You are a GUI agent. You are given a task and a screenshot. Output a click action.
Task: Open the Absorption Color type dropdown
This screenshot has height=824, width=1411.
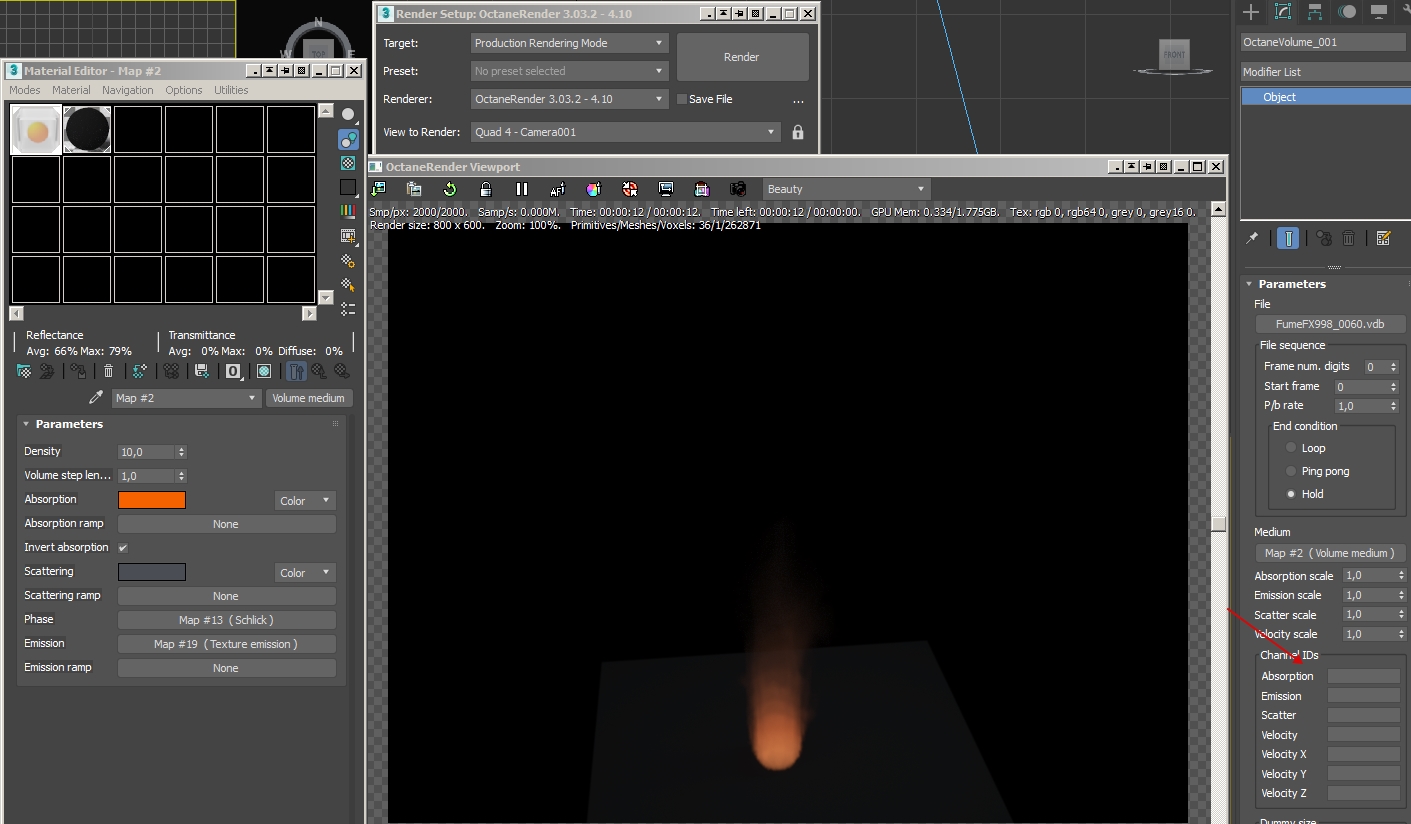pos(305,500)
